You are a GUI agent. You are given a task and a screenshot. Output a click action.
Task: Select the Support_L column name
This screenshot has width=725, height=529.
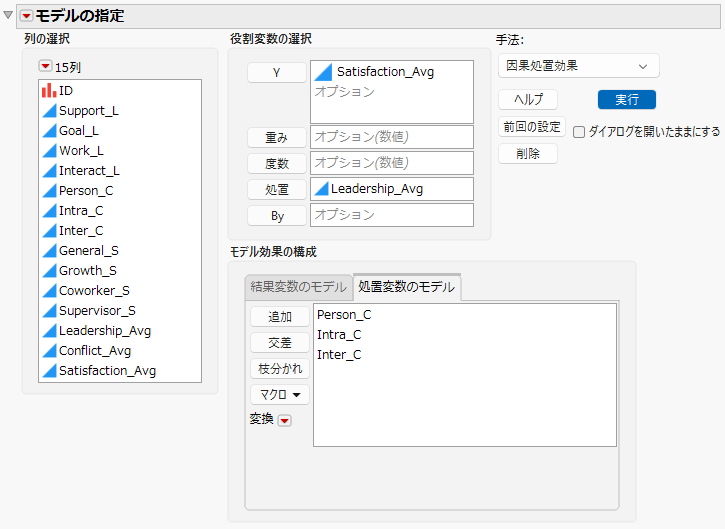click(89, 111)
